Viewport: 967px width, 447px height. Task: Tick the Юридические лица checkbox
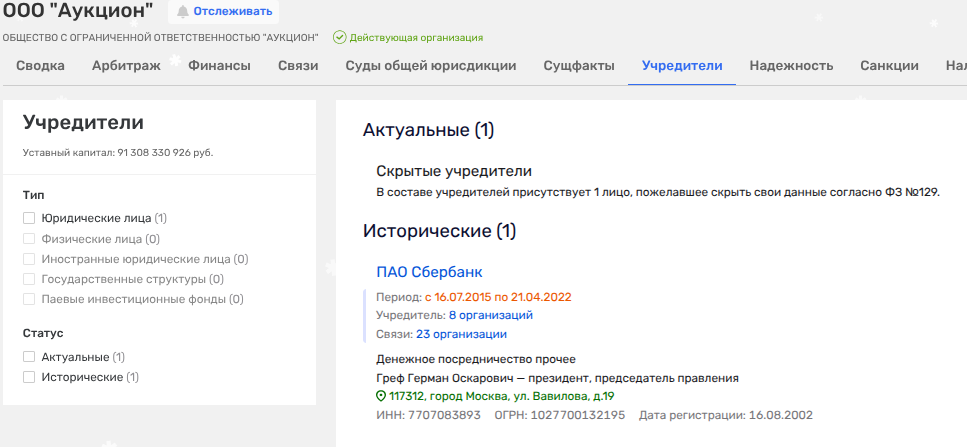(x=29, y=218)
